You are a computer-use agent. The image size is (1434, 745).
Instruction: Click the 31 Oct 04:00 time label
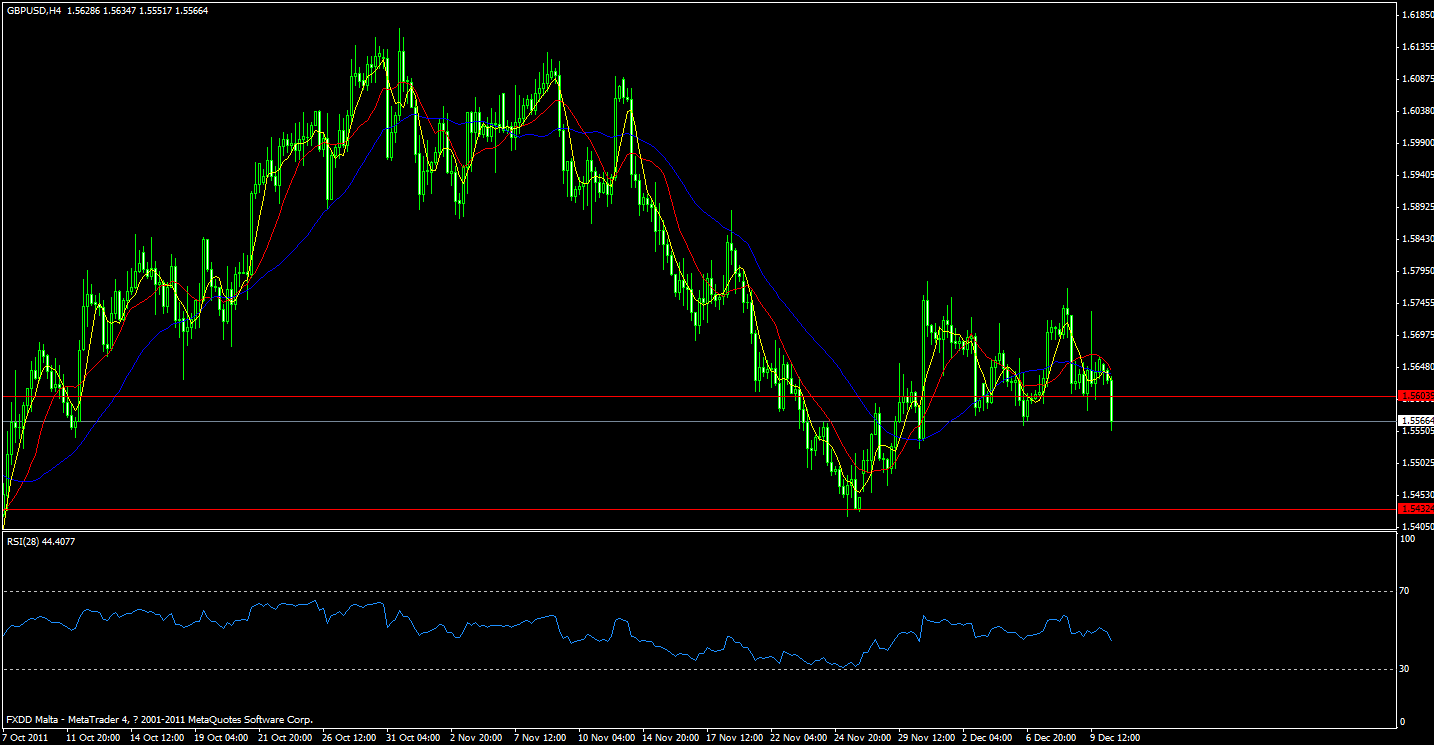[415, 738]
